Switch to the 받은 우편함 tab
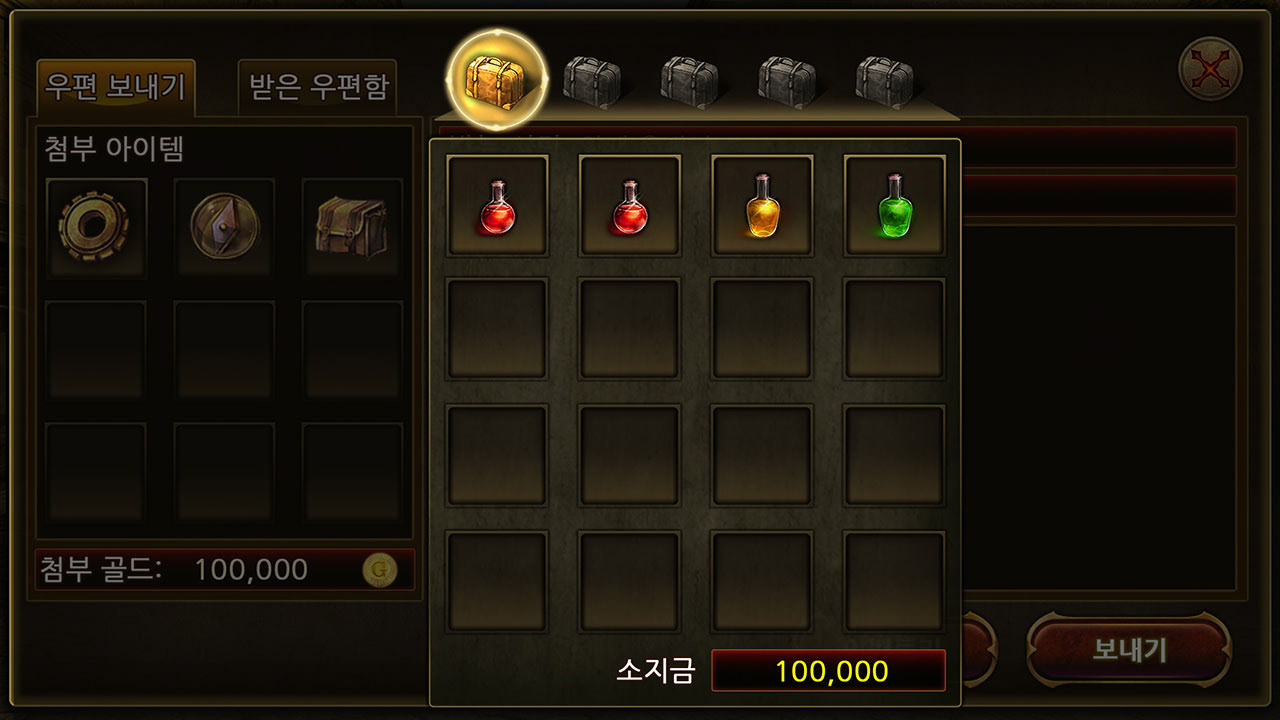Viewport: 1280px width, 720px height. (x=317, y=87)
